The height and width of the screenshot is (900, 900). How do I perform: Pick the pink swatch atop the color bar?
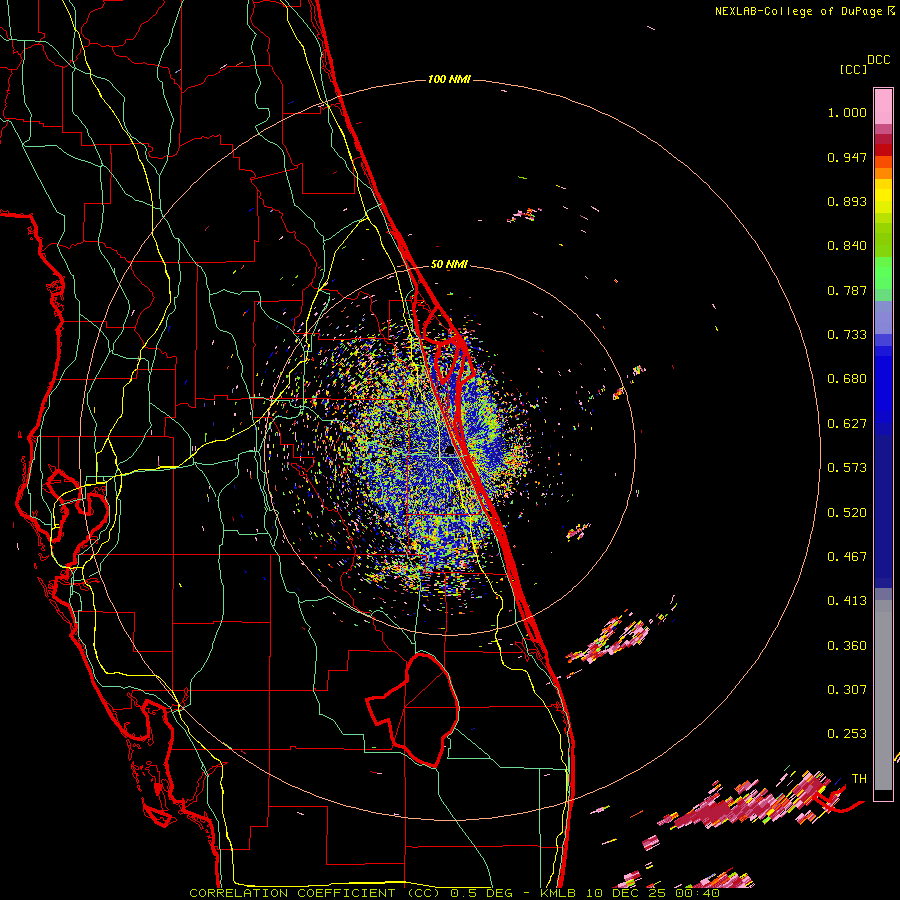coord(883,107)
